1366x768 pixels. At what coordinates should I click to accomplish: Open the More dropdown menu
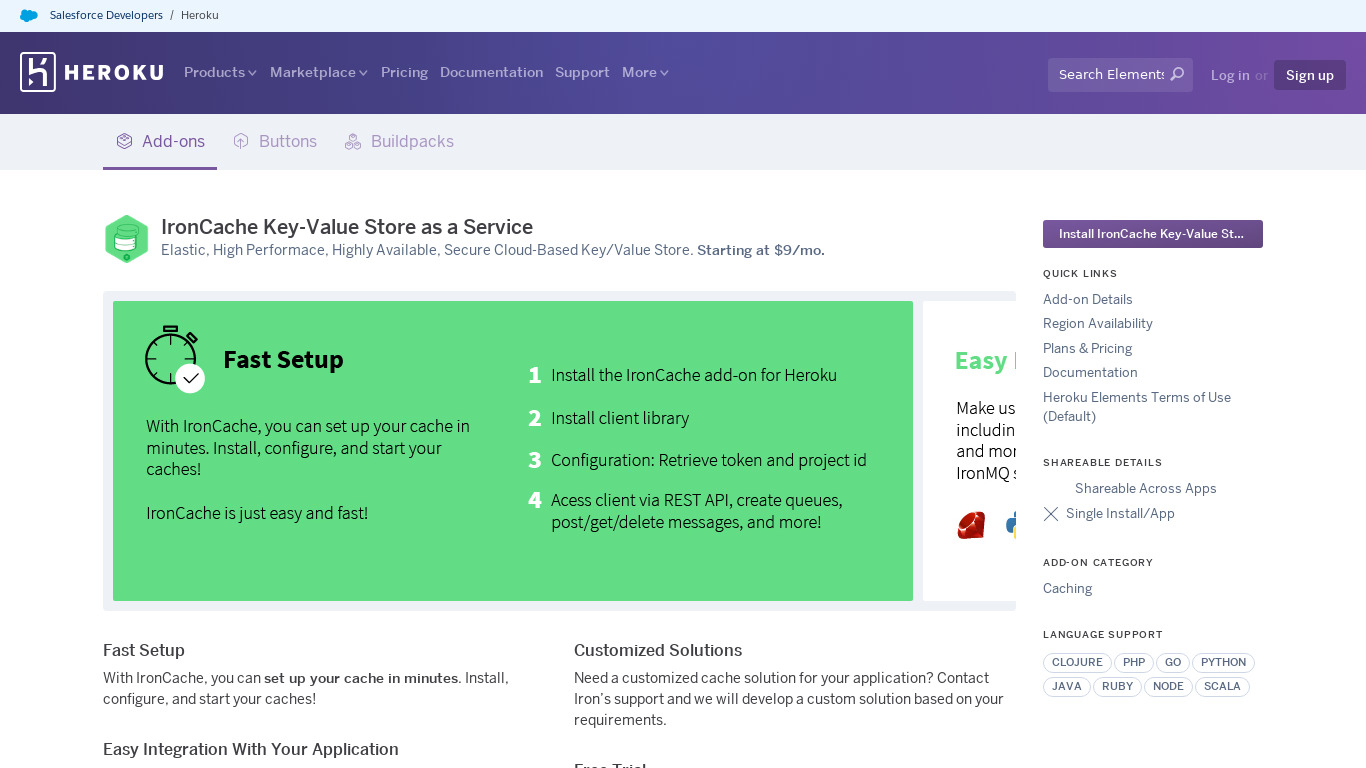point(645,72)
